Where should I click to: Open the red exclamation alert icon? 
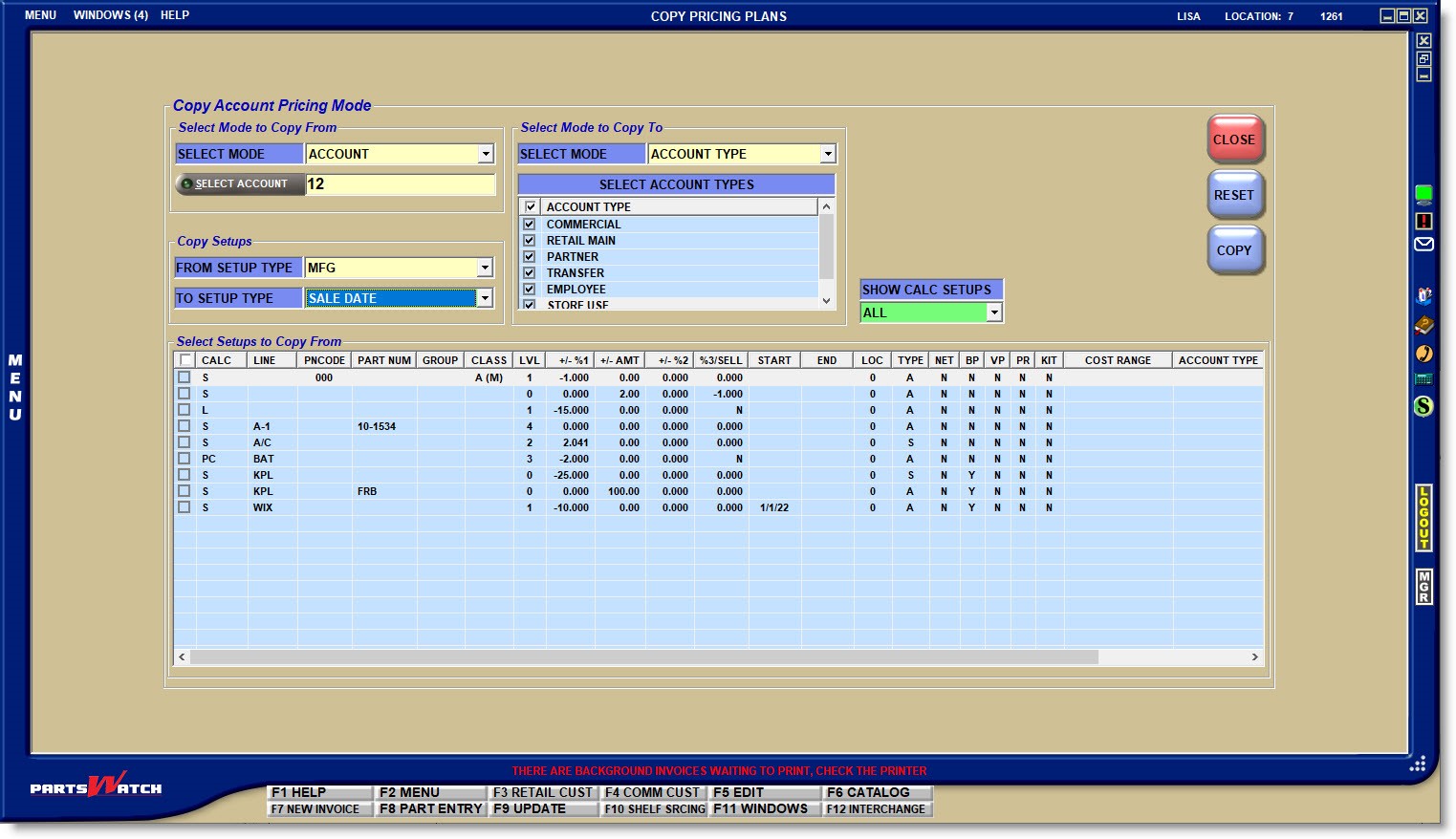pos(1423,221)
